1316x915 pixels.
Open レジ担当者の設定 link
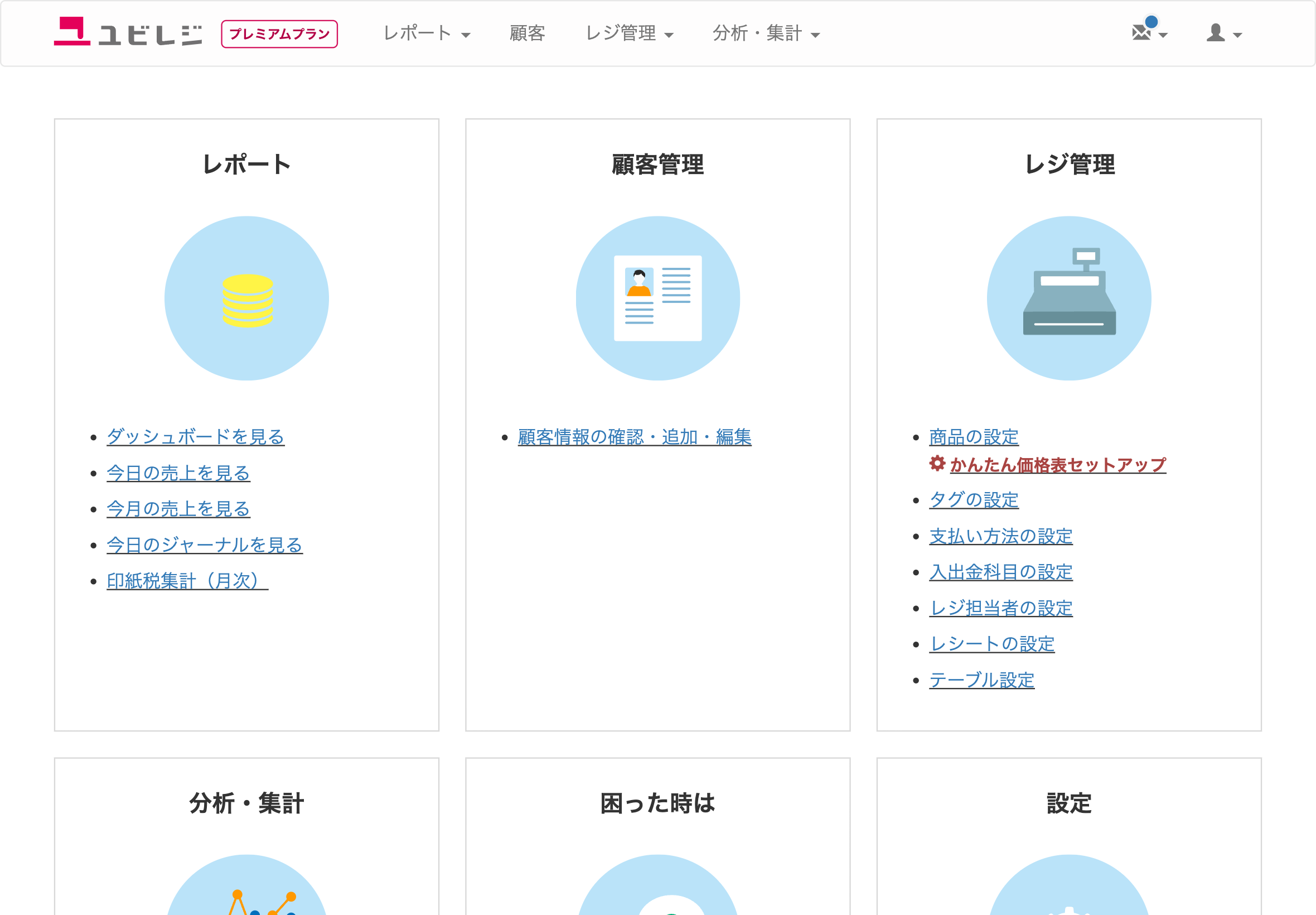pyautogui.click(x=1001, y=608)
